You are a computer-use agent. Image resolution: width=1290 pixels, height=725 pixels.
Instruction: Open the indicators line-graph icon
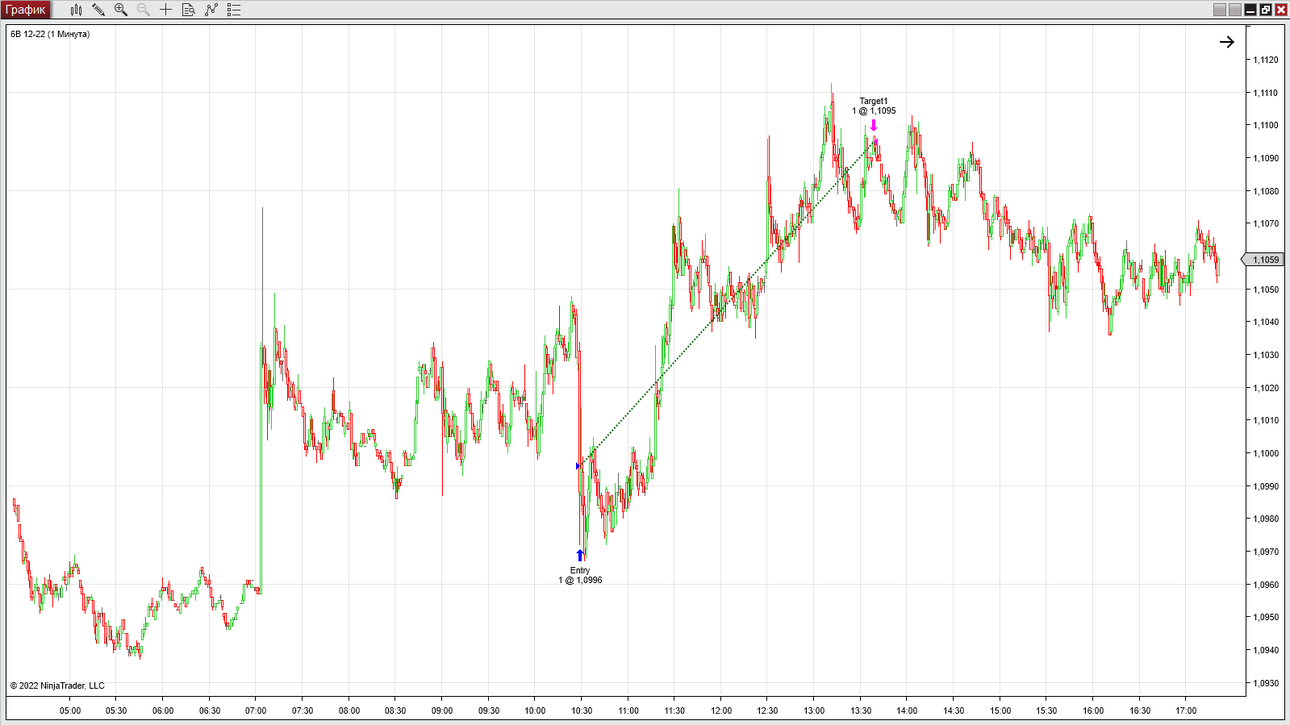(211, 10)
